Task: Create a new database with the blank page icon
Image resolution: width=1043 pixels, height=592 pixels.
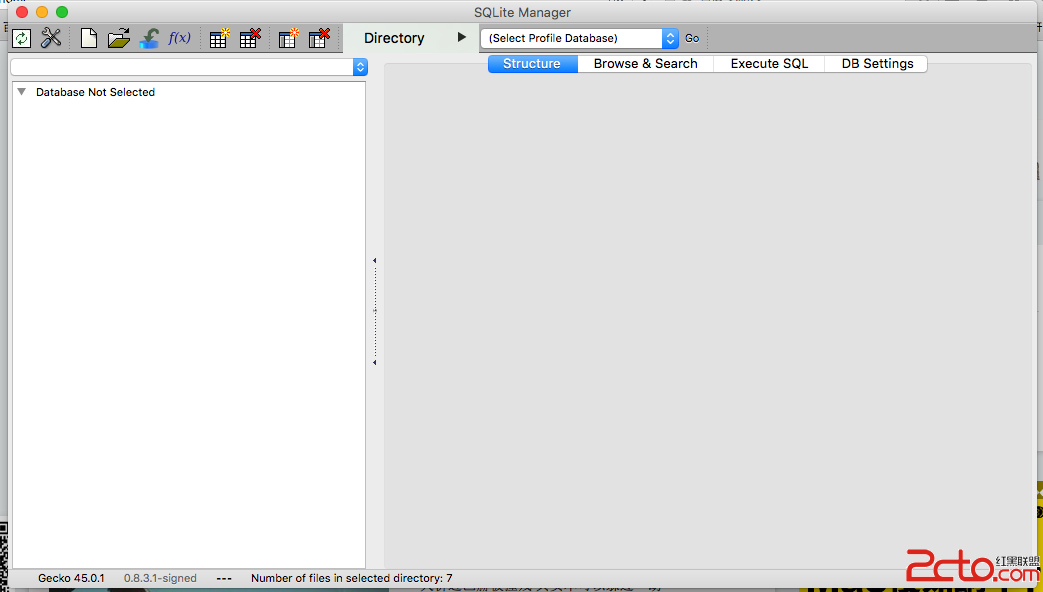Action: (x=88, y=38)
